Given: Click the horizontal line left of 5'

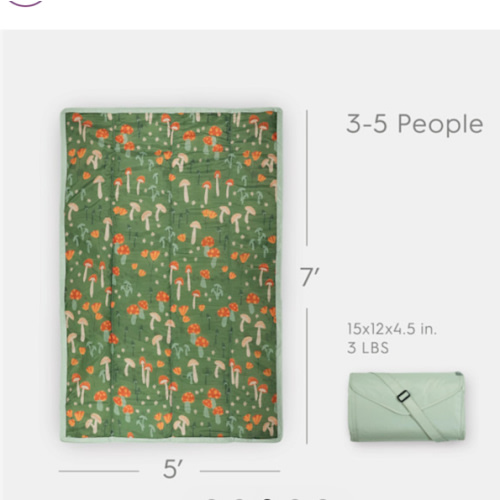Looking at the screenshot, I should (x=99, y=471).
